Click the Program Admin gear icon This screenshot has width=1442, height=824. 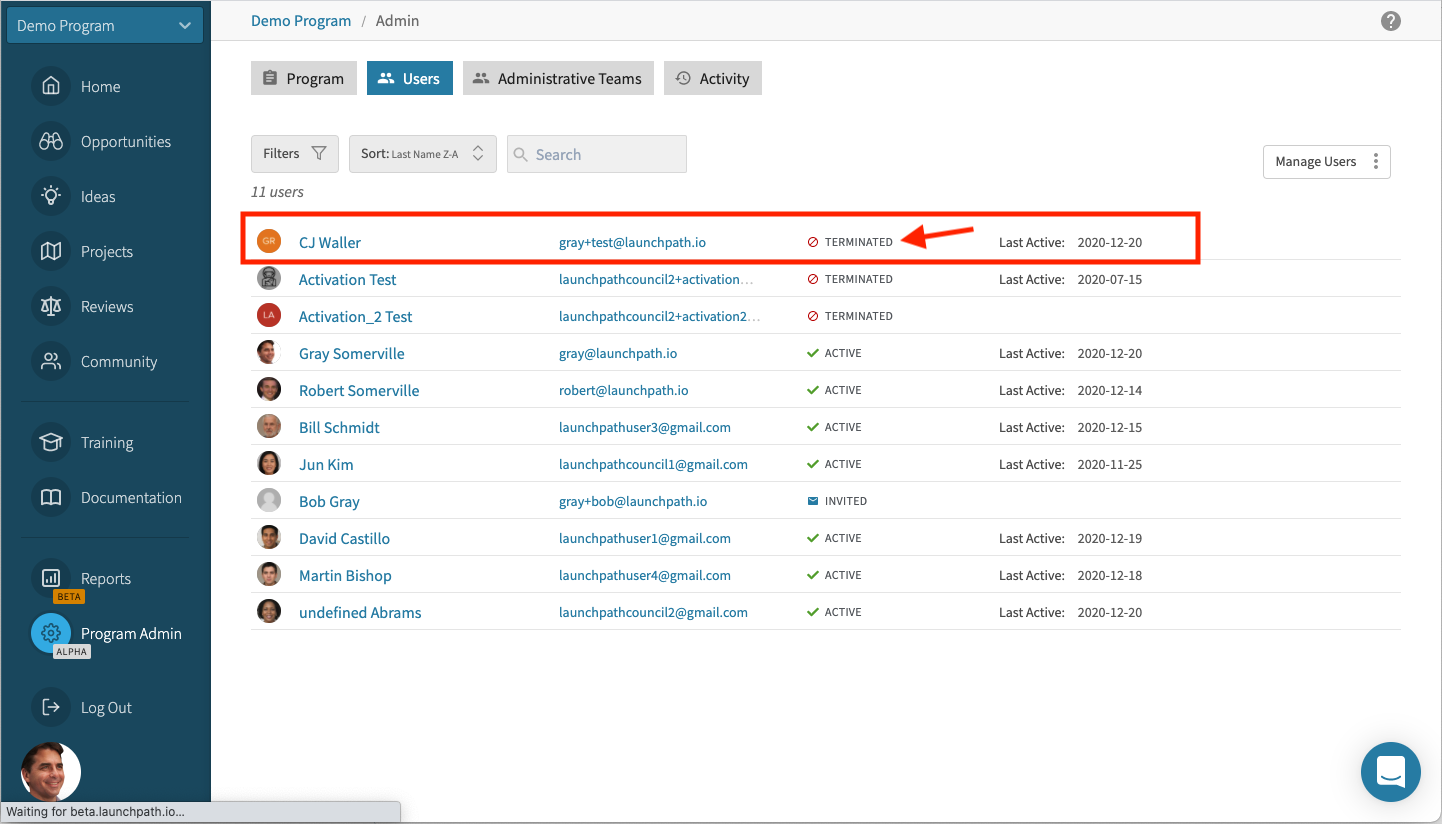(51, 633)
